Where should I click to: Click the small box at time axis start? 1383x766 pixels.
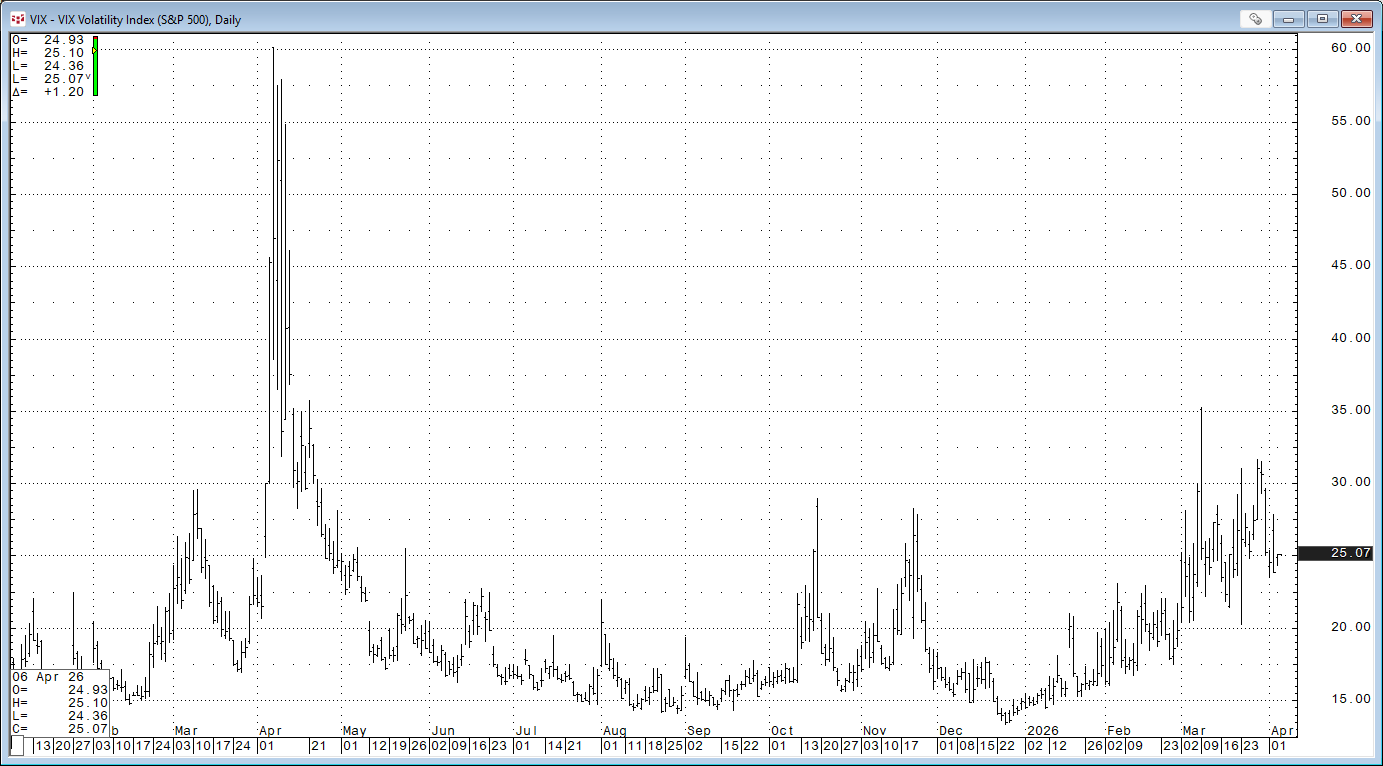17,746
